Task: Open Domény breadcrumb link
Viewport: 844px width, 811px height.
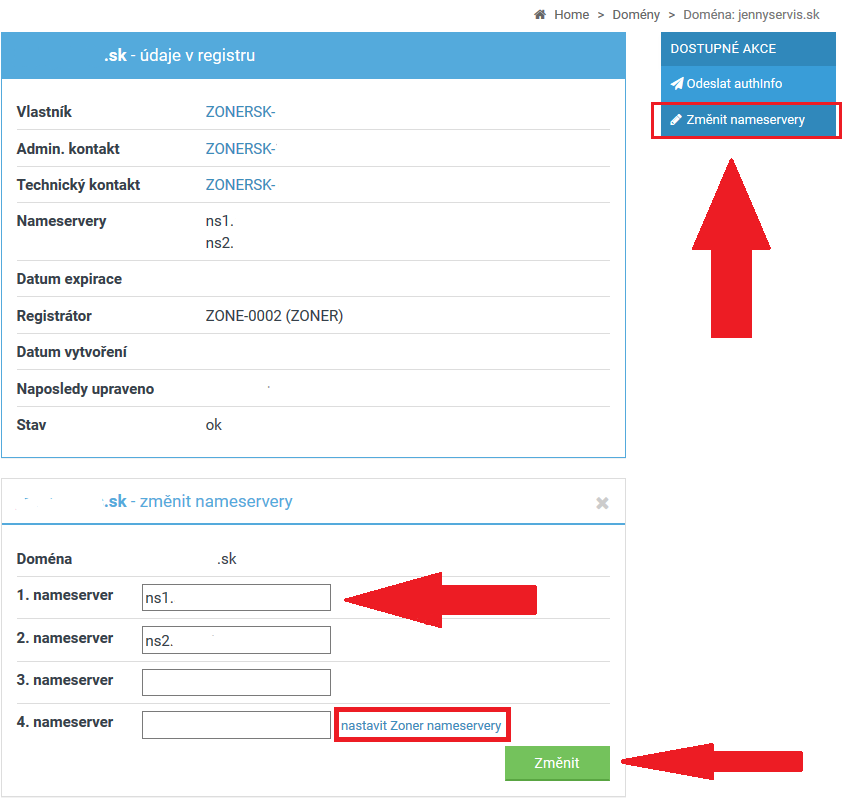Action: [x=634, y=15]
